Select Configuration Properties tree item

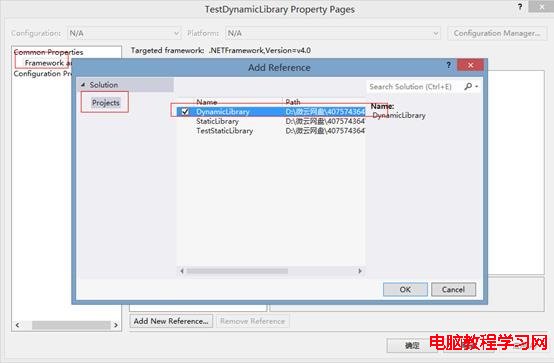click(x=42, y=74)
